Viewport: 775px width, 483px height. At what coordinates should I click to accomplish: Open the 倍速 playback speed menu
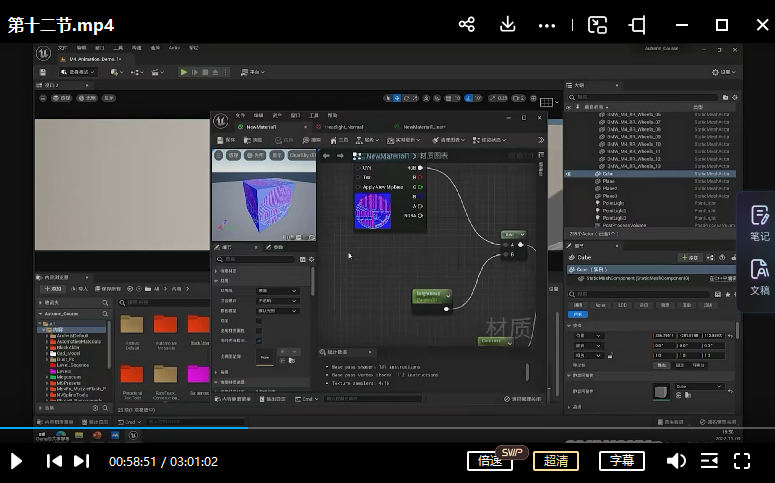point(490,461)
